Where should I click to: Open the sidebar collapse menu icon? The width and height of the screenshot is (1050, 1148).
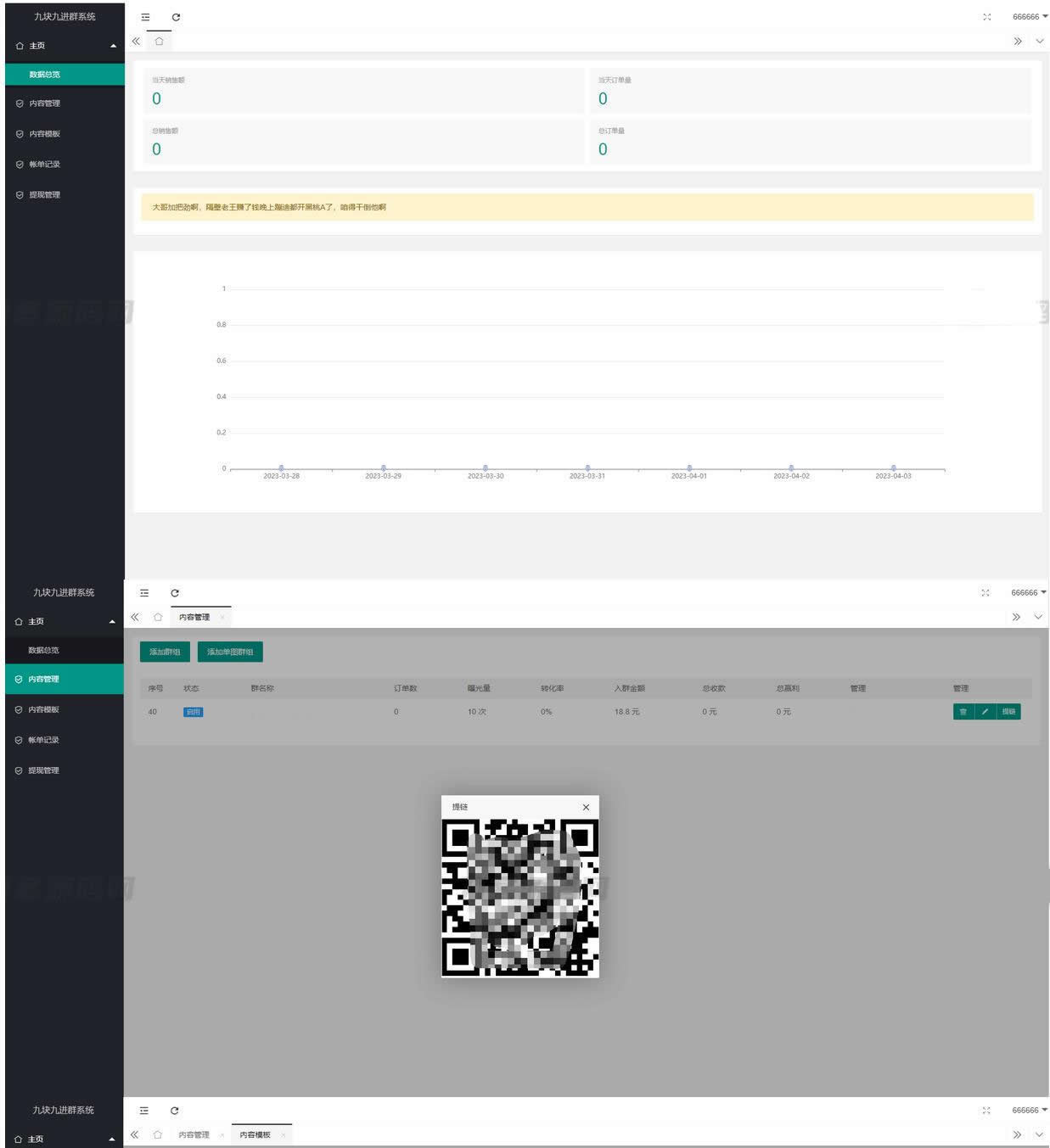pyautogui.click(x=144, y=17)
